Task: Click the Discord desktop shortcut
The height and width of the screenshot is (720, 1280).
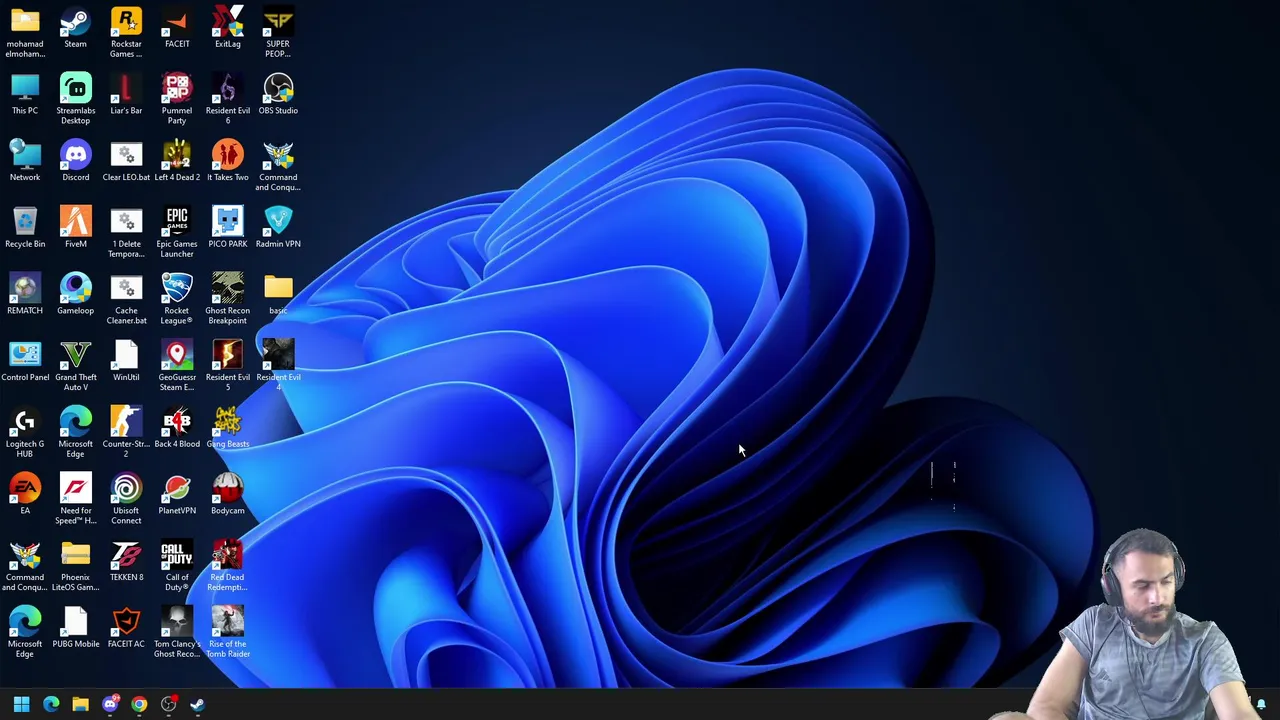Action: (x=75, y=162)
